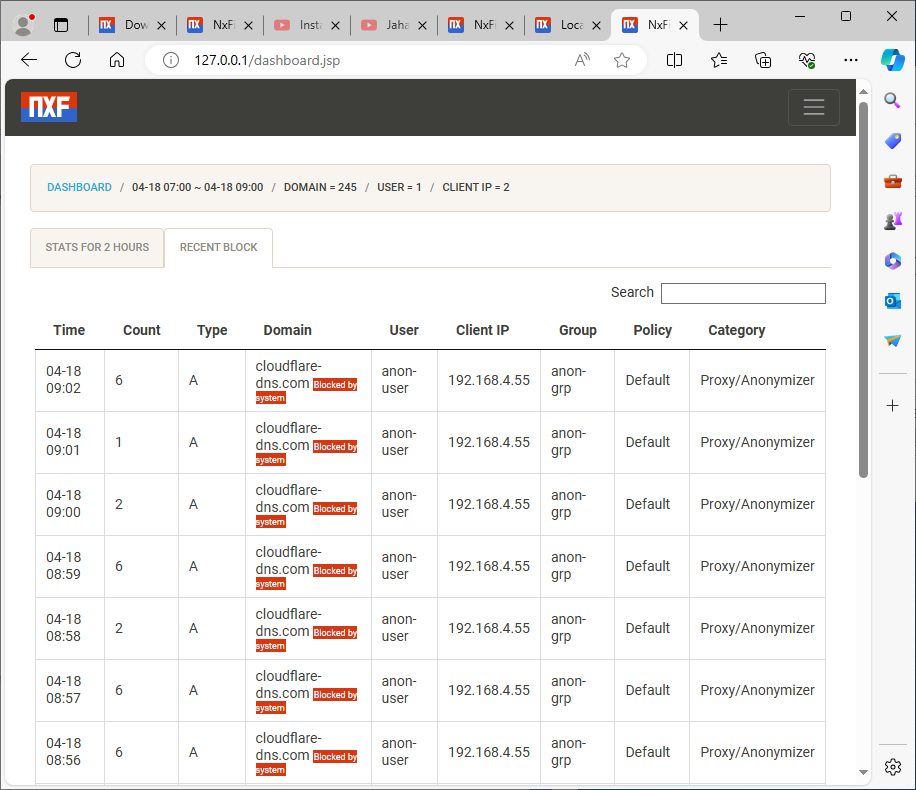This screenshot has width=916, height=790.
Task: Open the hamburger navigation menu
Action: (813, 107)
